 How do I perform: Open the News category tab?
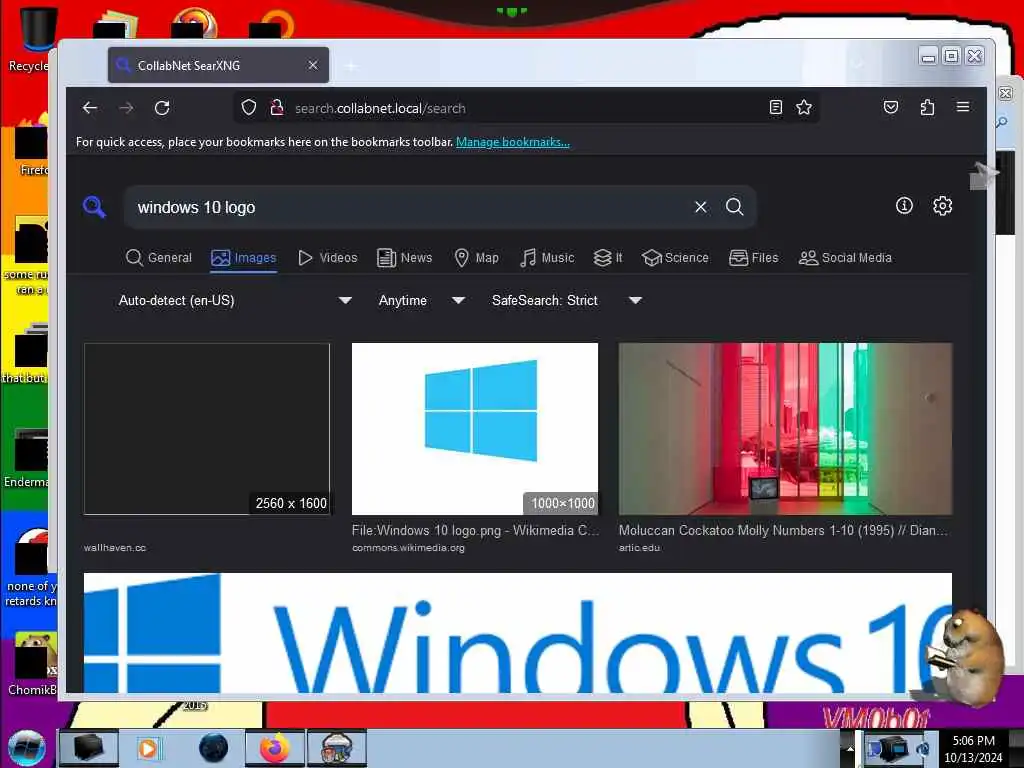pyautogui.click(x=404, y=258)
